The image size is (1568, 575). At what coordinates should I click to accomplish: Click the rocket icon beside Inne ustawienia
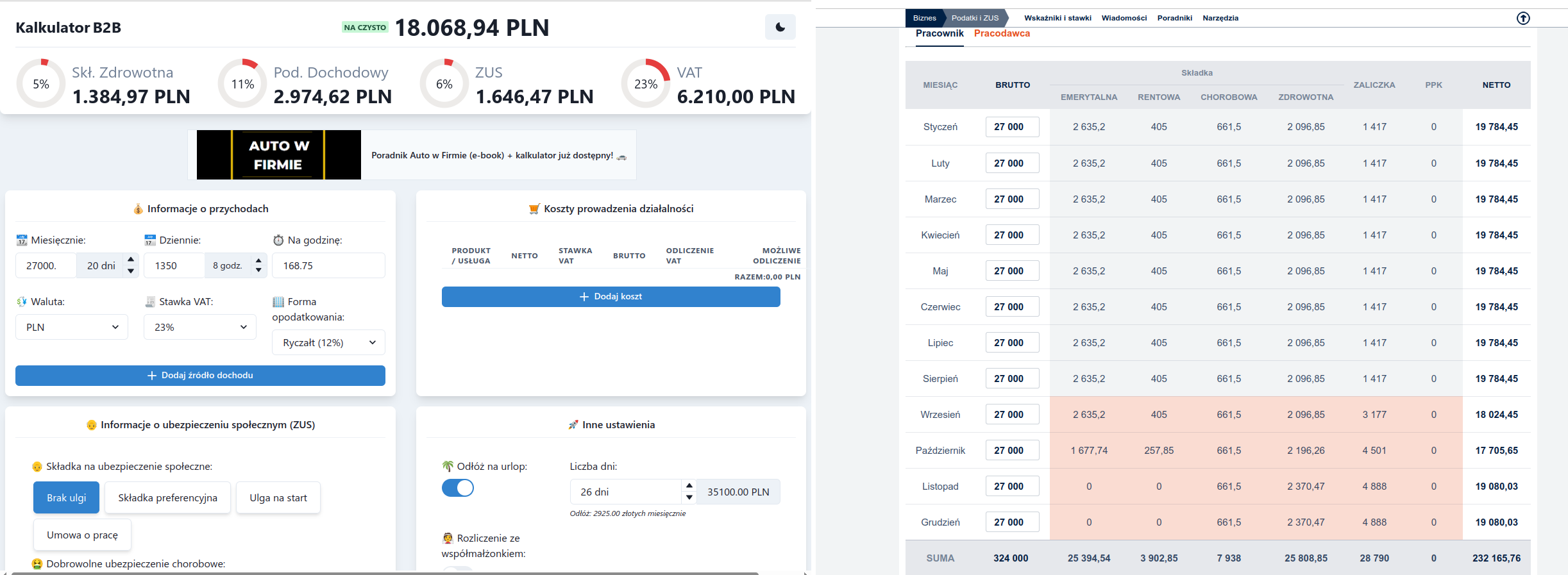(573, 425)
